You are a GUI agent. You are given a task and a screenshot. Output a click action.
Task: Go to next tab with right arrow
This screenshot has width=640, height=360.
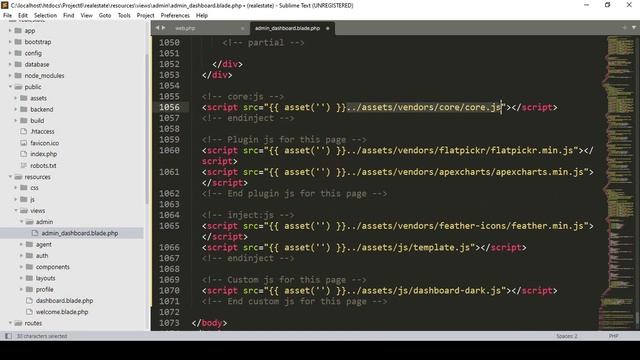(164, 28)
